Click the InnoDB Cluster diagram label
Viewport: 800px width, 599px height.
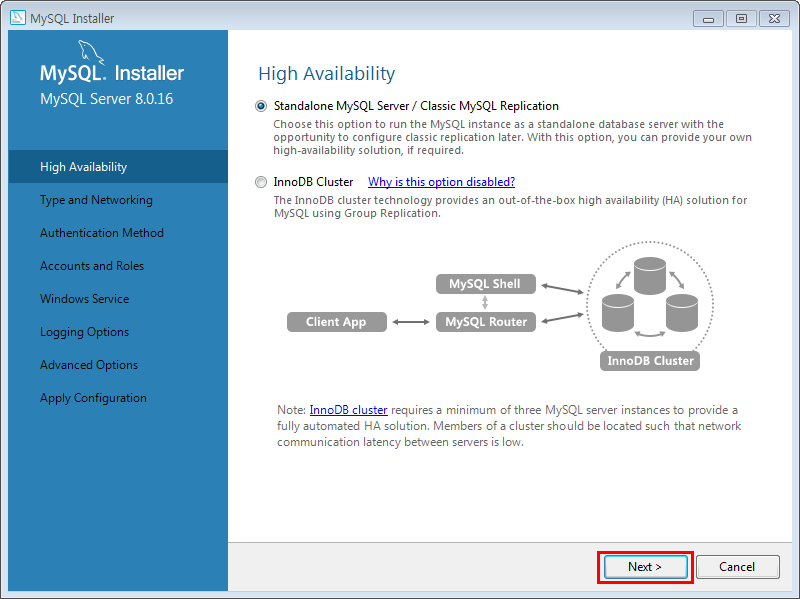[650, 361]
